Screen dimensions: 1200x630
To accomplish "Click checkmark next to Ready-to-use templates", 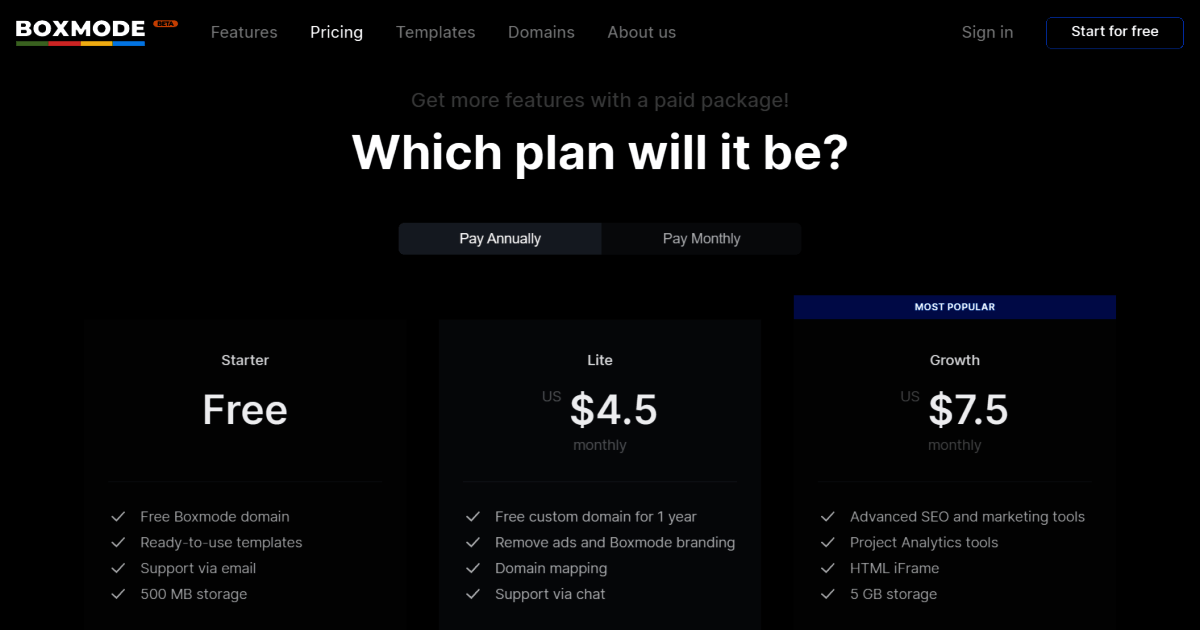I will [x=118, y=543].
